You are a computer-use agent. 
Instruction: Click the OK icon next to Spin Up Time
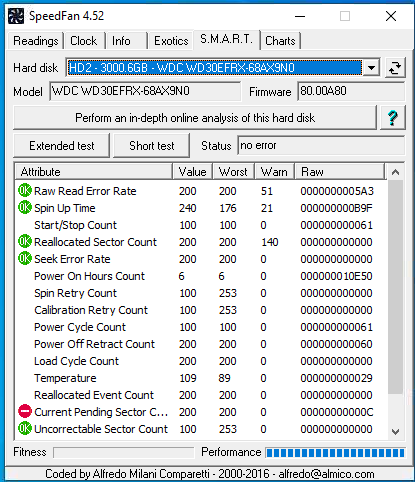(x=25, y=207)
